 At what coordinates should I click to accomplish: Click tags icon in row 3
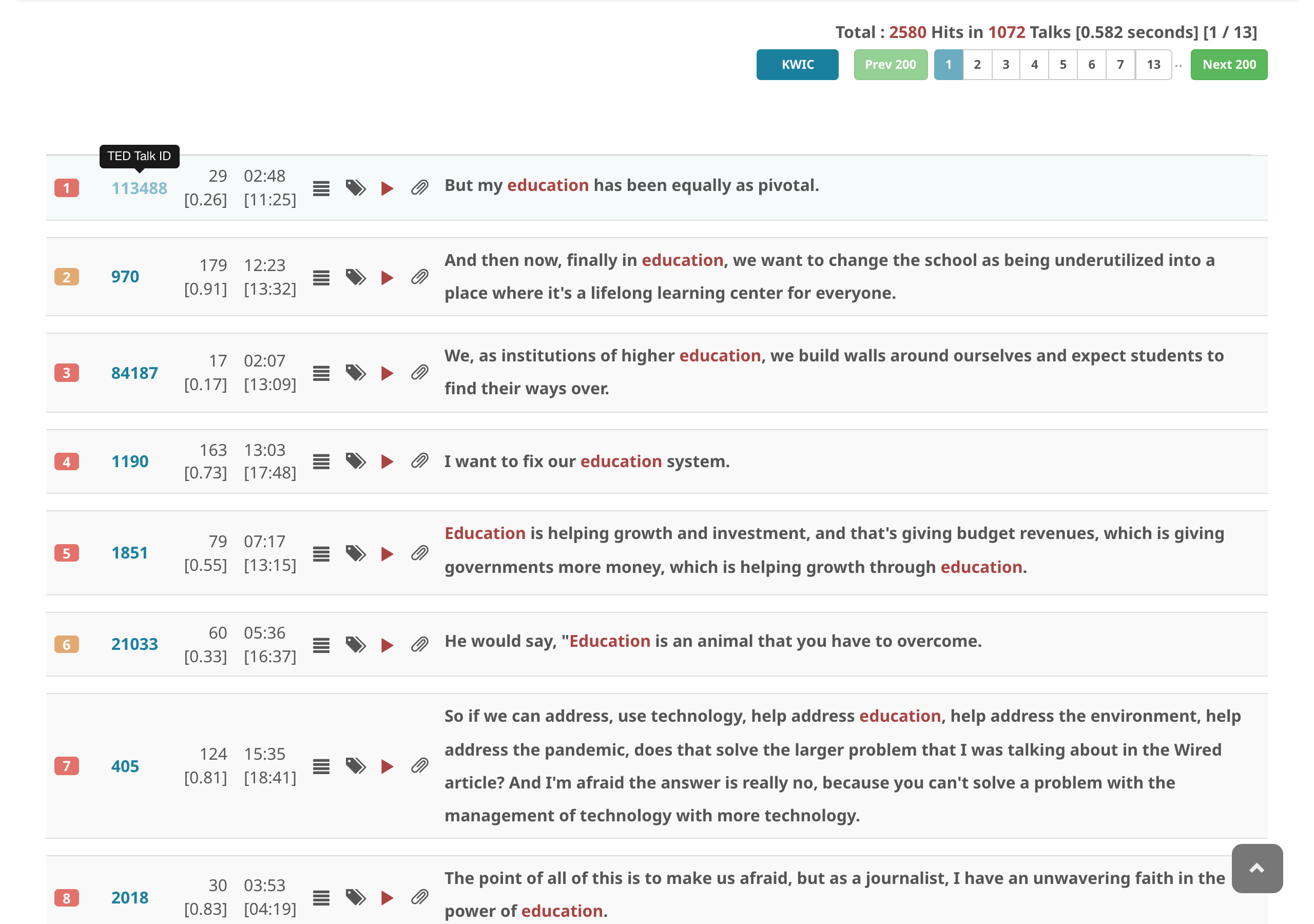pyautogui.click(x=355, y=373)
